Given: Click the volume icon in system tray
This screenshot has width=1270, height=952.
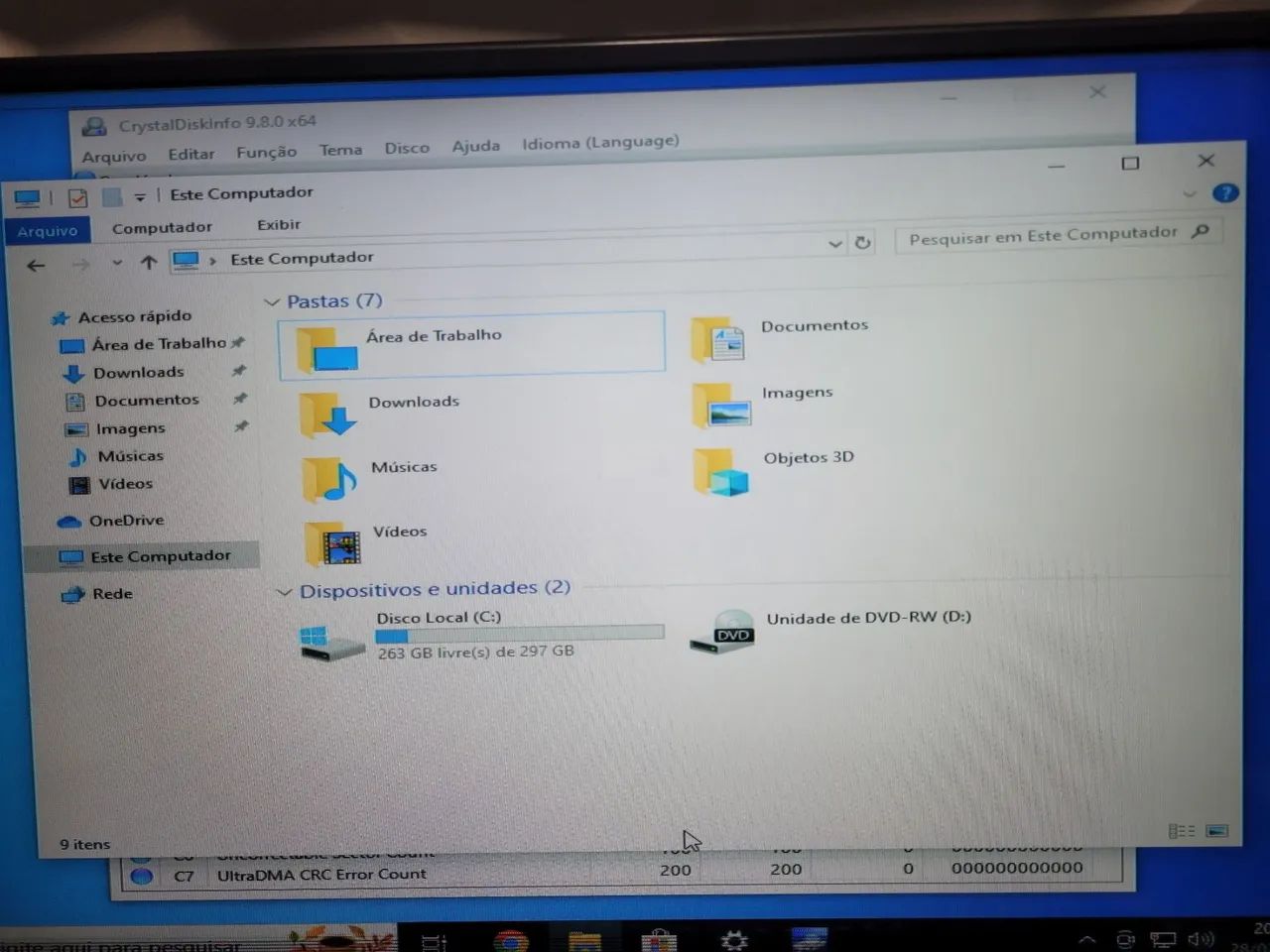Looking at the screenshot, I should pyautogui.click(x=1201, y=939).
